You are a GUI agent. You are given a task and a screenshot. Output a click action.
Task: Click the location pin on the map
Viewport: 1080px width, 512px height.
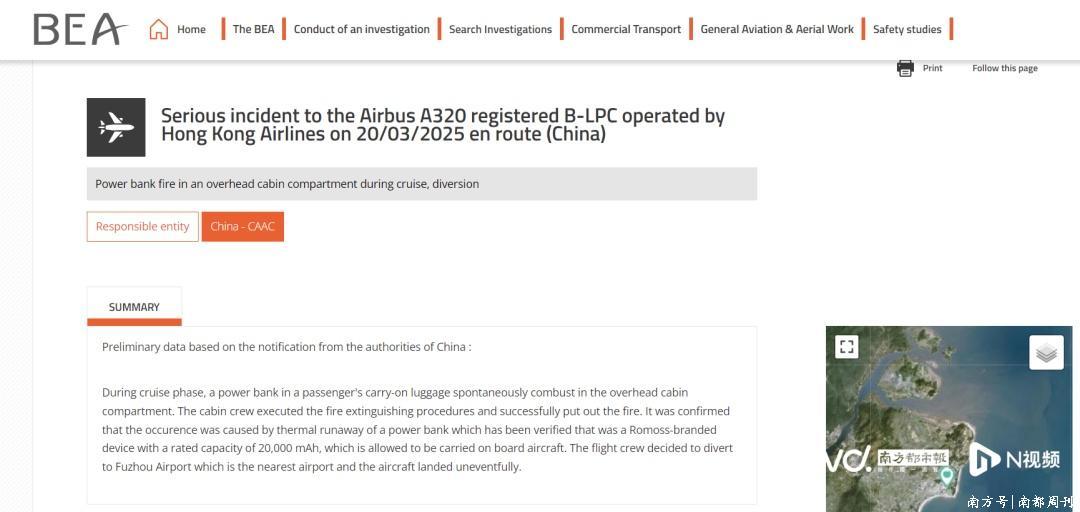946,475
